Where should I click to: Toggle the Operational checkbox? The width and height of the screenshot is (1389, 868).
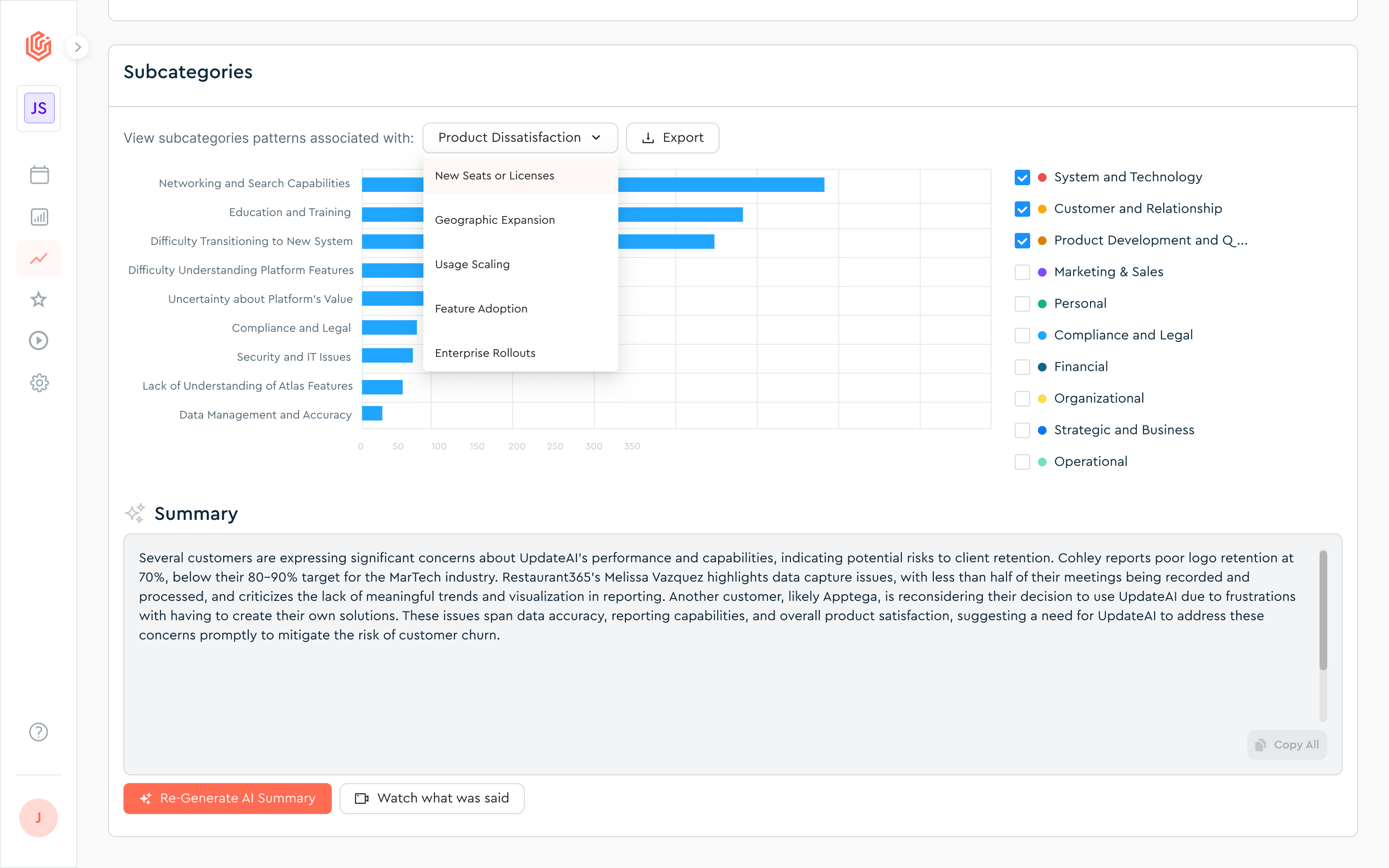1022,461
